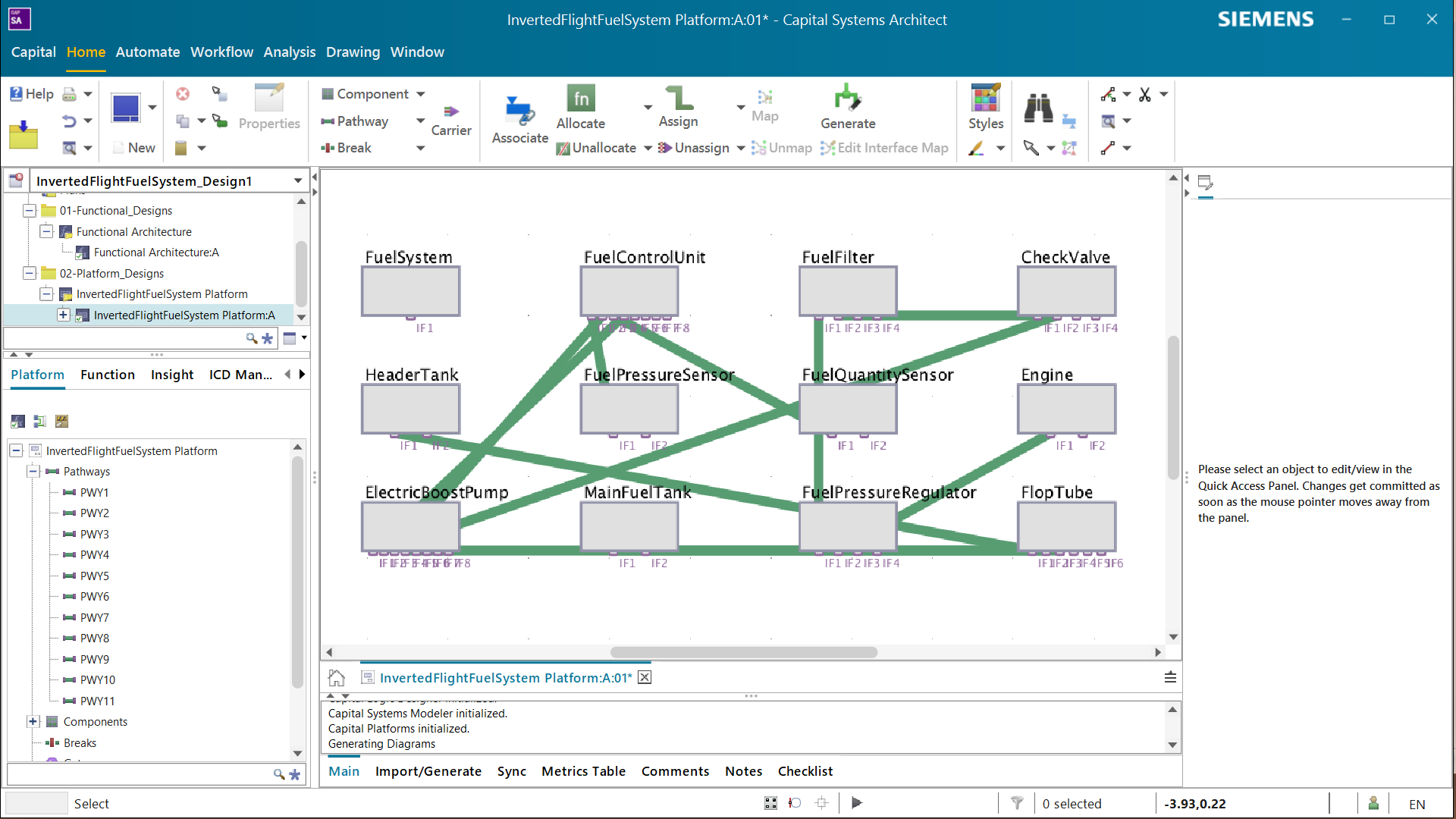Viewport: 1456px width, 819px height.
Task: Open the Drawing menu
Action: (353, 52)
